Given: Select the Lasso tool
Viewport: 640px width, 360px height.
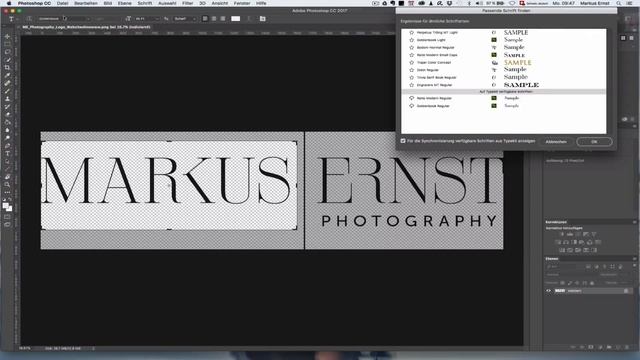Looking at the screenshot, I should point(7,52).
